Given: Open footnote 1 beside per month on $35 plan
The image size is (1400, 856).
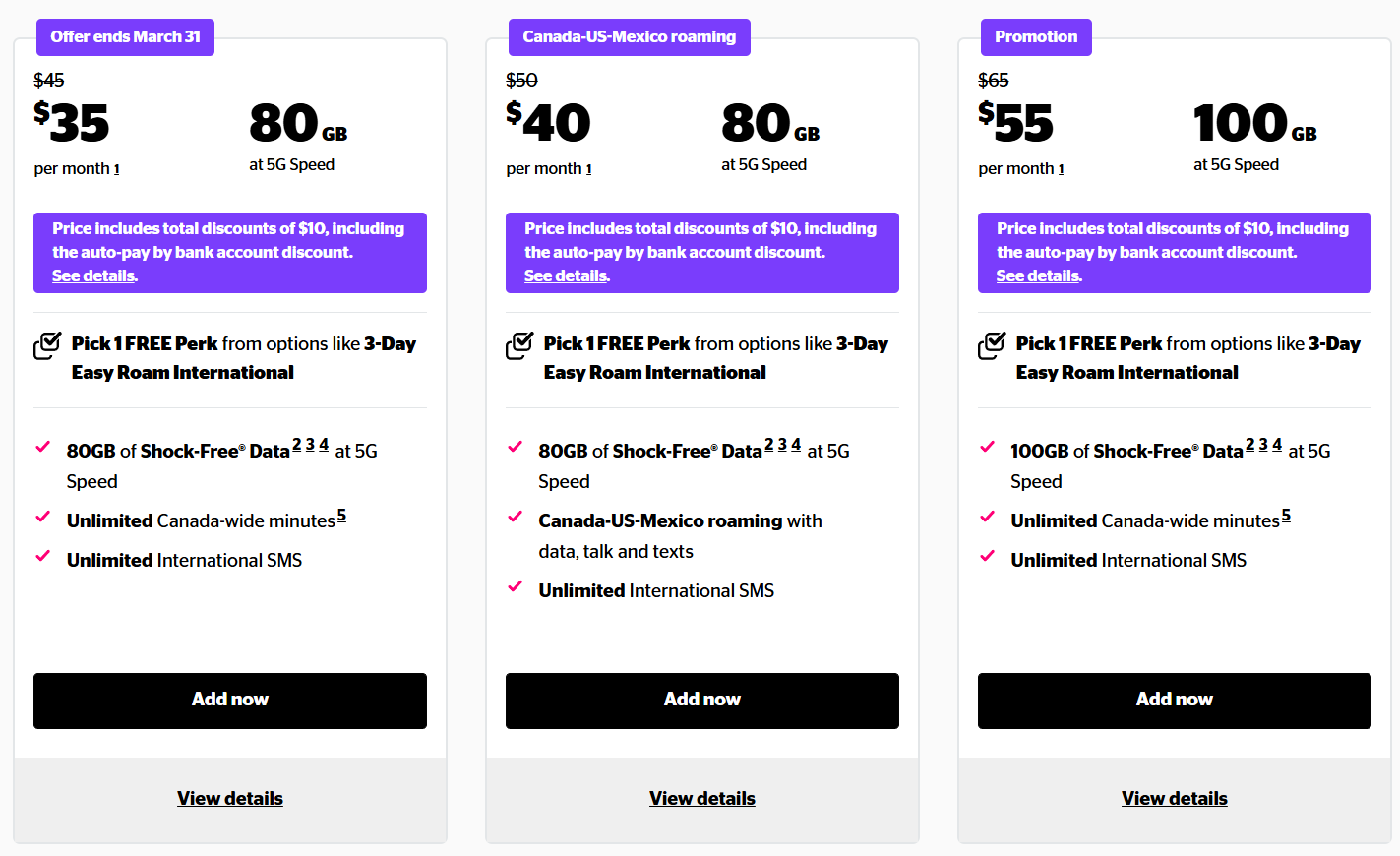Looking at the screenshot, I should (x=117, y=169).
